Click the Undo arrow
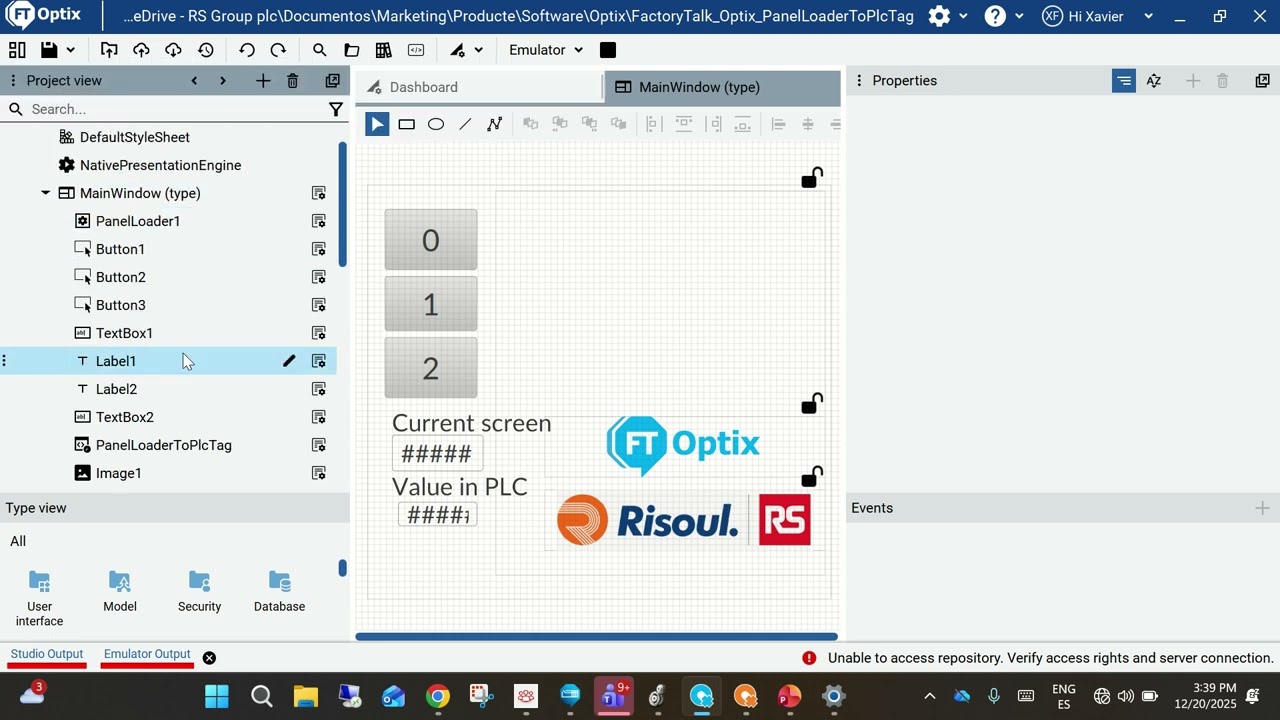Viewport: 1280px width, 720px height. (247, 50)
